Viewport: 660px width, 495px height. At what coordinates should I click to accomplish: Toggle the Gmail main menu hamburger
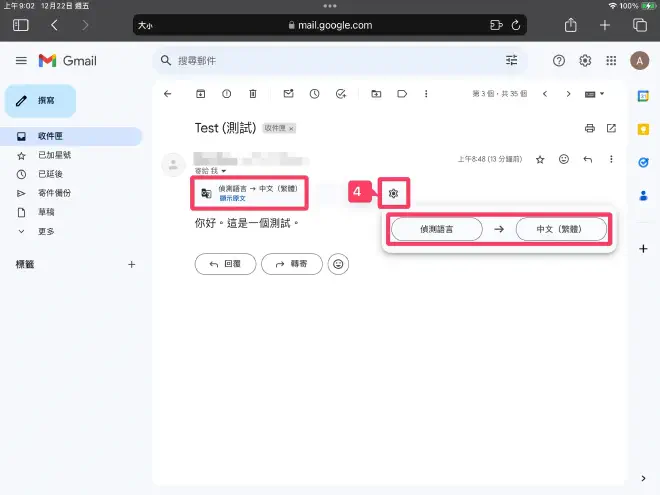coord(21,61)
